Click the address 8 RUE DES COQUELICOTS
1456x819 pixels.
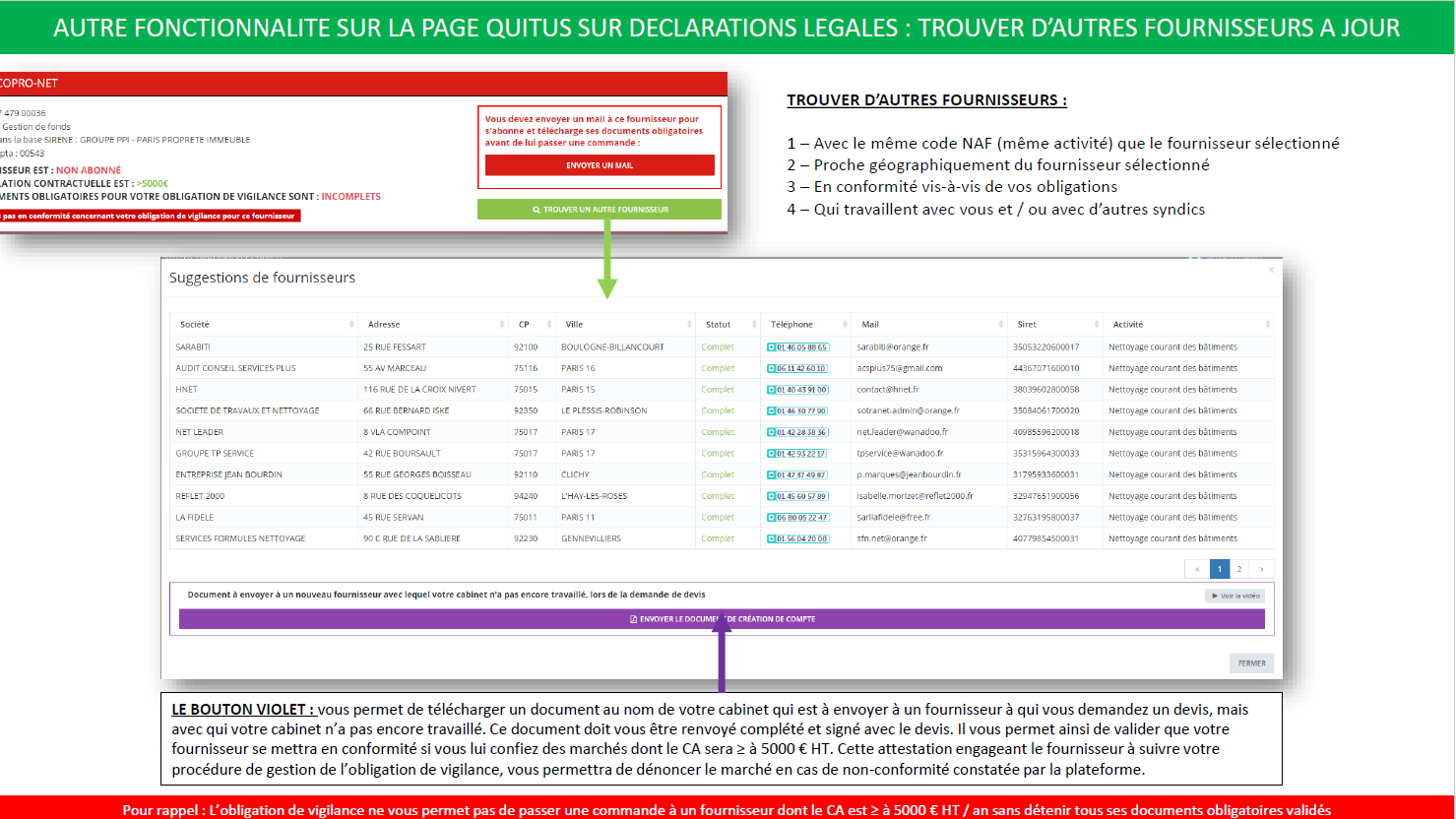(412, 496)
